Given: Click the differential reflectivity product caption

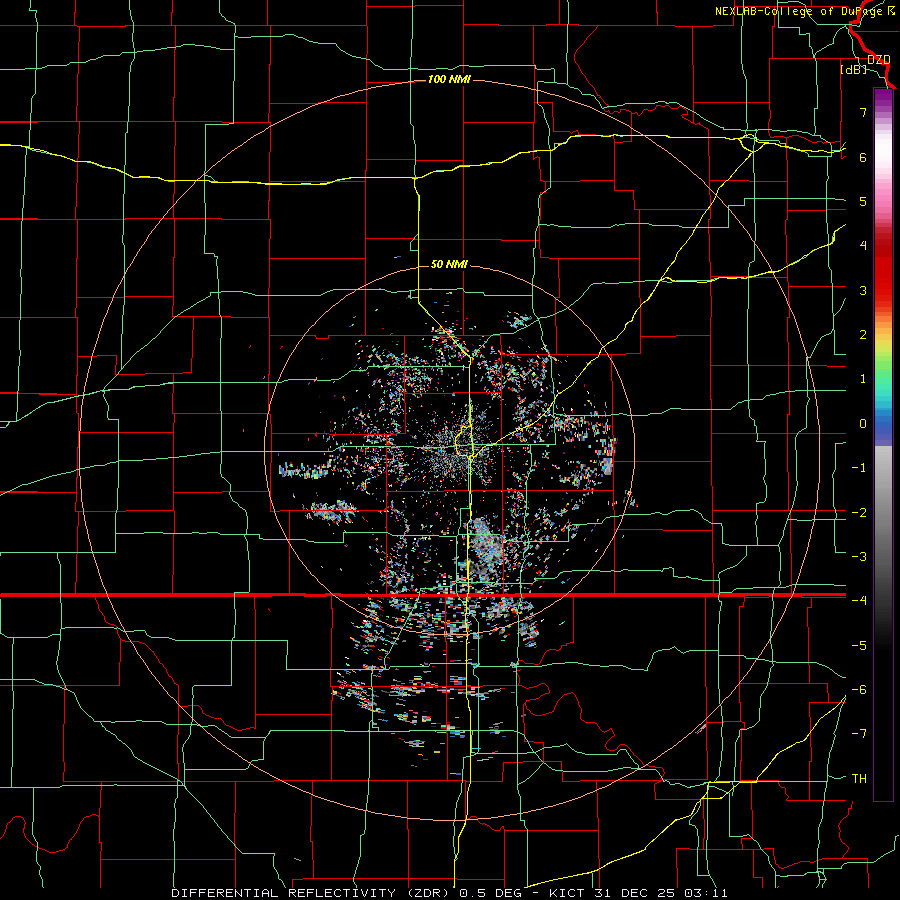Looking at the screenshot, I should click(x=449, y=893).
